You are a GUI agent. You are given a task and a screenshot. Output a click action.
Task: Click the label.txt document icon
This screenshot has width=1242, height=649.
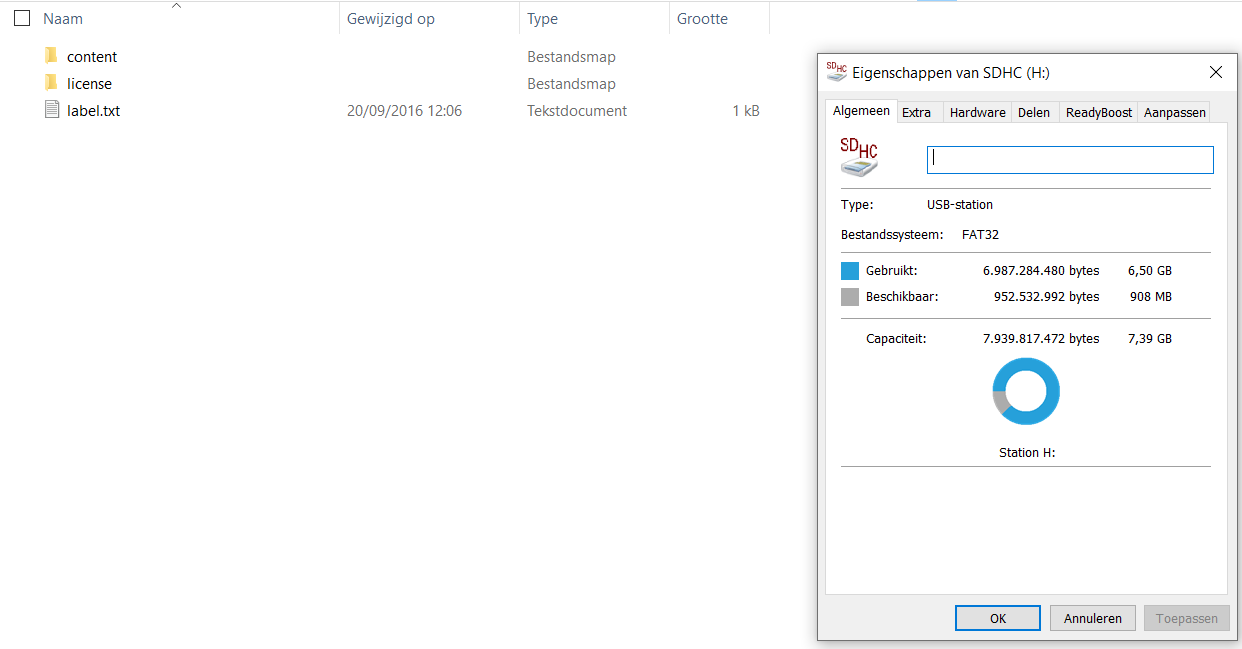point(52,110)
